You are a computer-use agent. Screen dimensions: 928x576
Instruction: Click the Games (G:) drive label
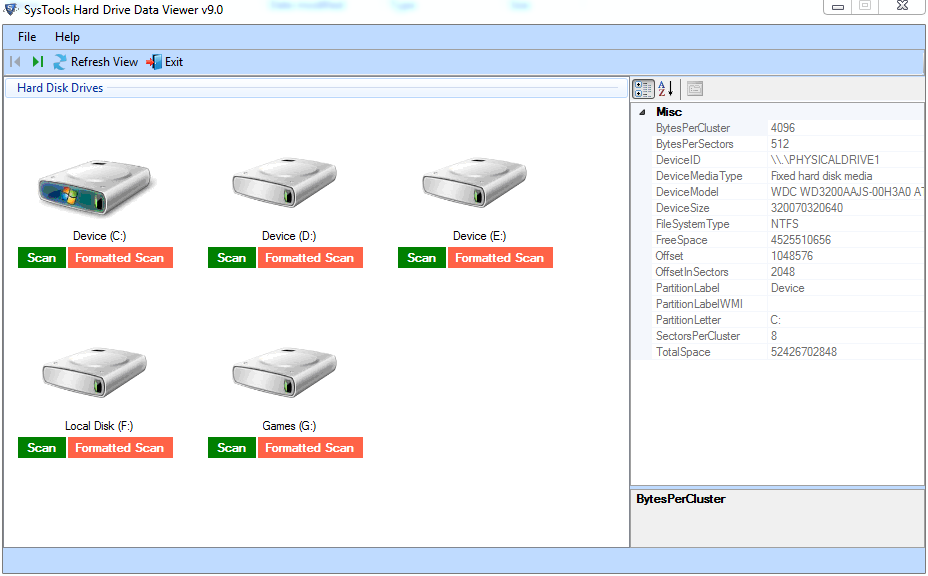tap(289, 426)
